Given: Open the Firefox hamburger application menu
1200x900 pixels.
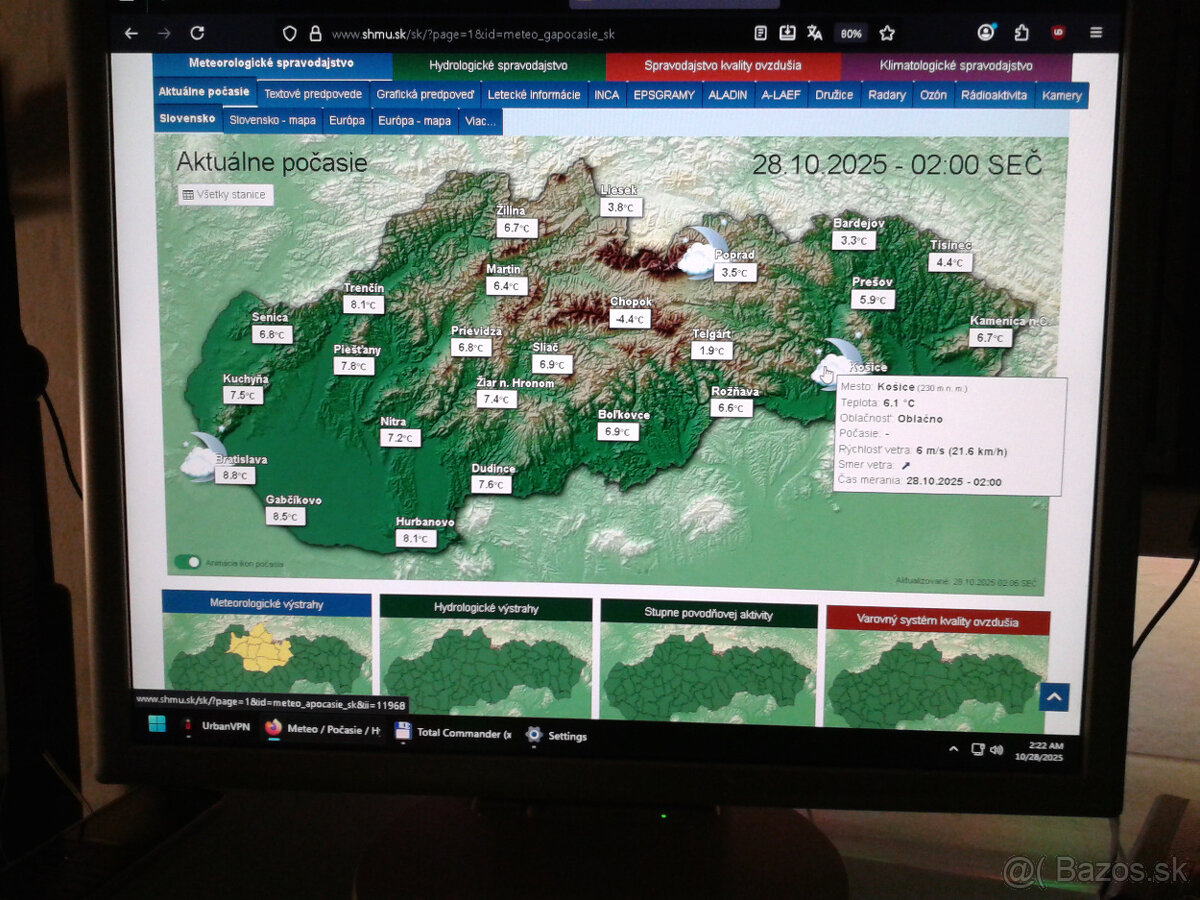Looking at the screenshot, I should tap(1096, 33).
